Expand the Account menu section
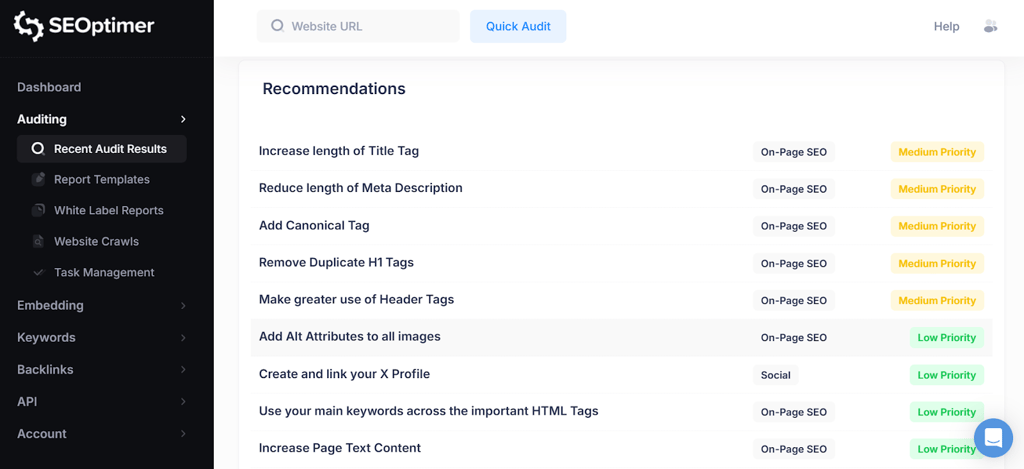The width and height of the screenshot is (1024, 469). pos(183,434)
